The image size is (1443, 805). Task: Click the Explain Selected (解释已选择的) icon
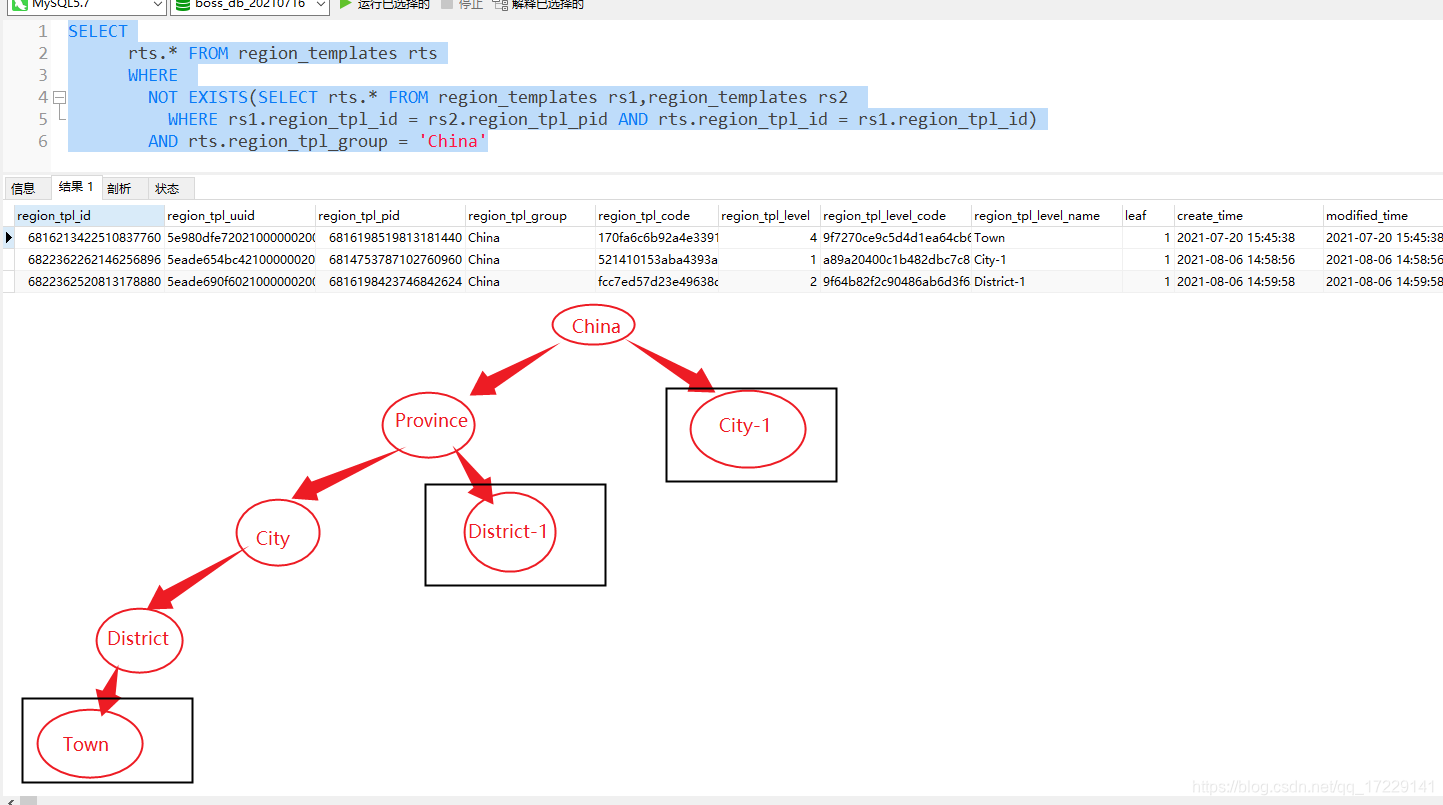click(497, 7)
